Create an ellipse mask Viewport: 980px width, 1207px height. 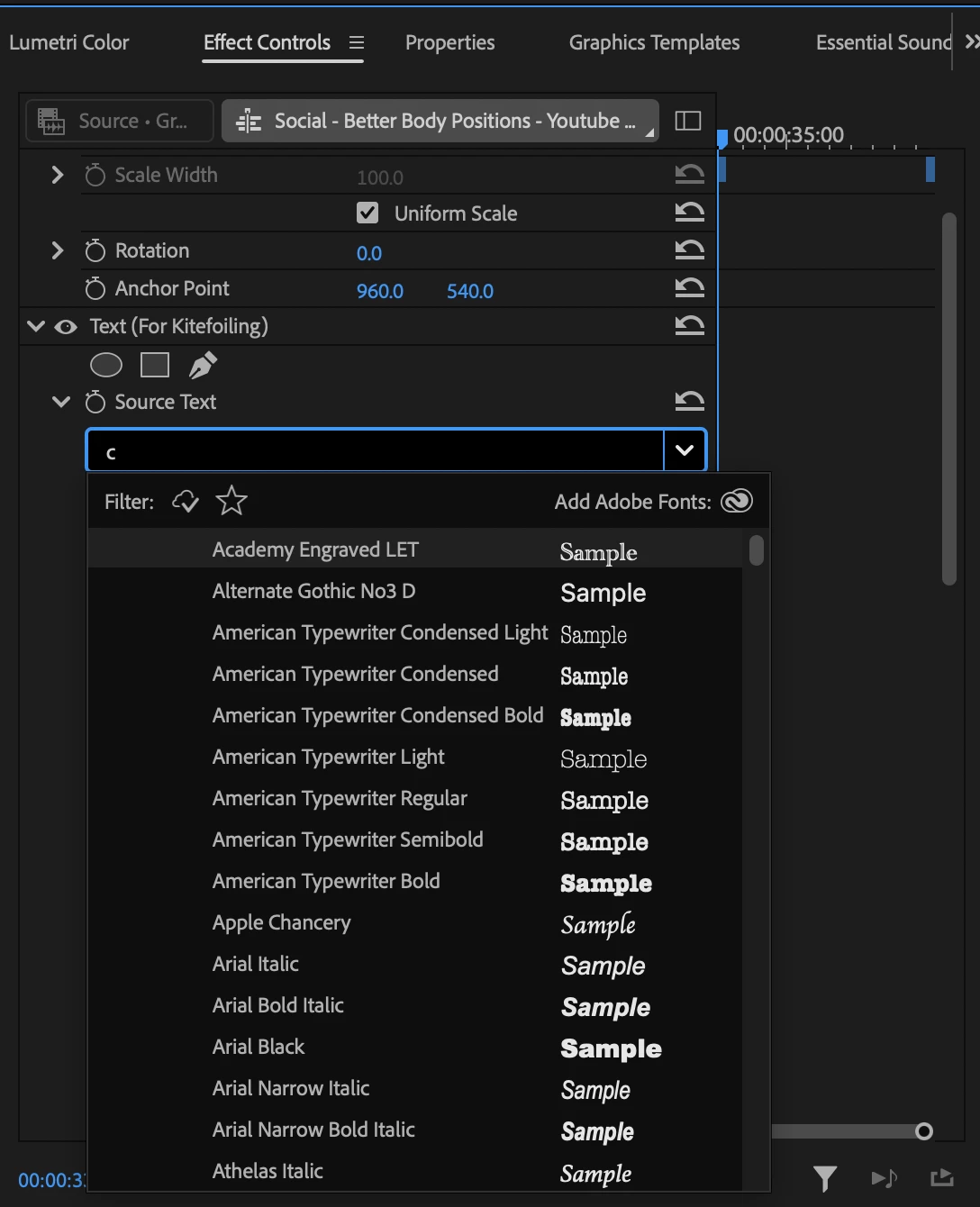pos(106,365)
